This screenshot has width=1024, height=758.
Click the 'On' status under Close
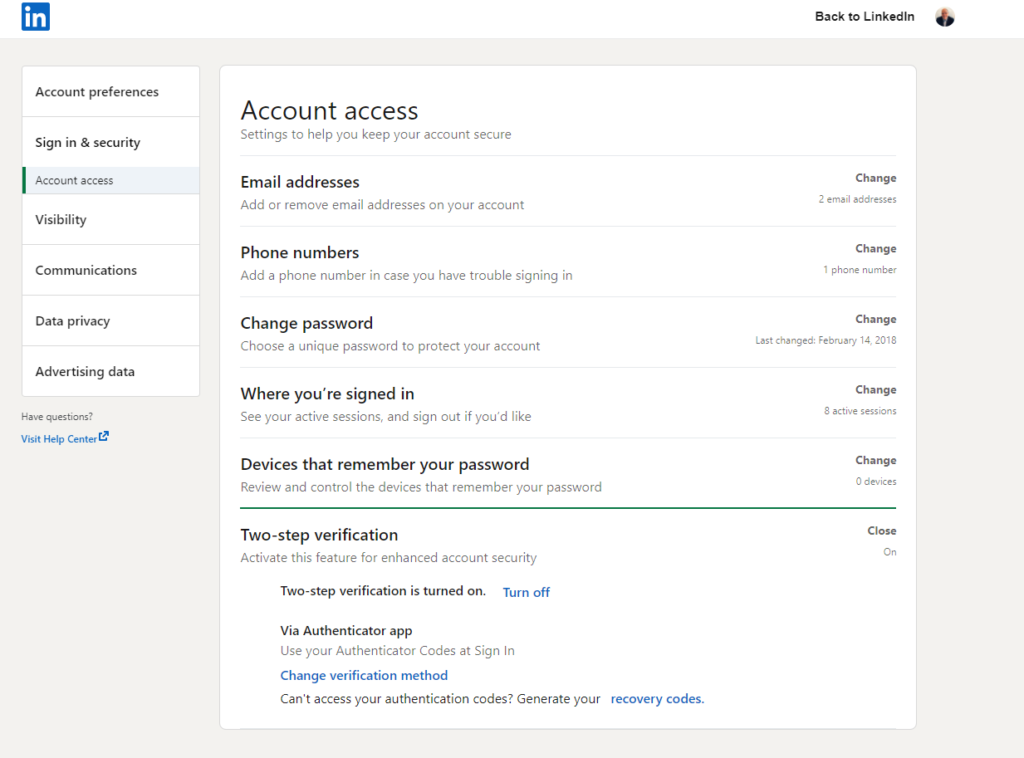(x=889, y=552)
